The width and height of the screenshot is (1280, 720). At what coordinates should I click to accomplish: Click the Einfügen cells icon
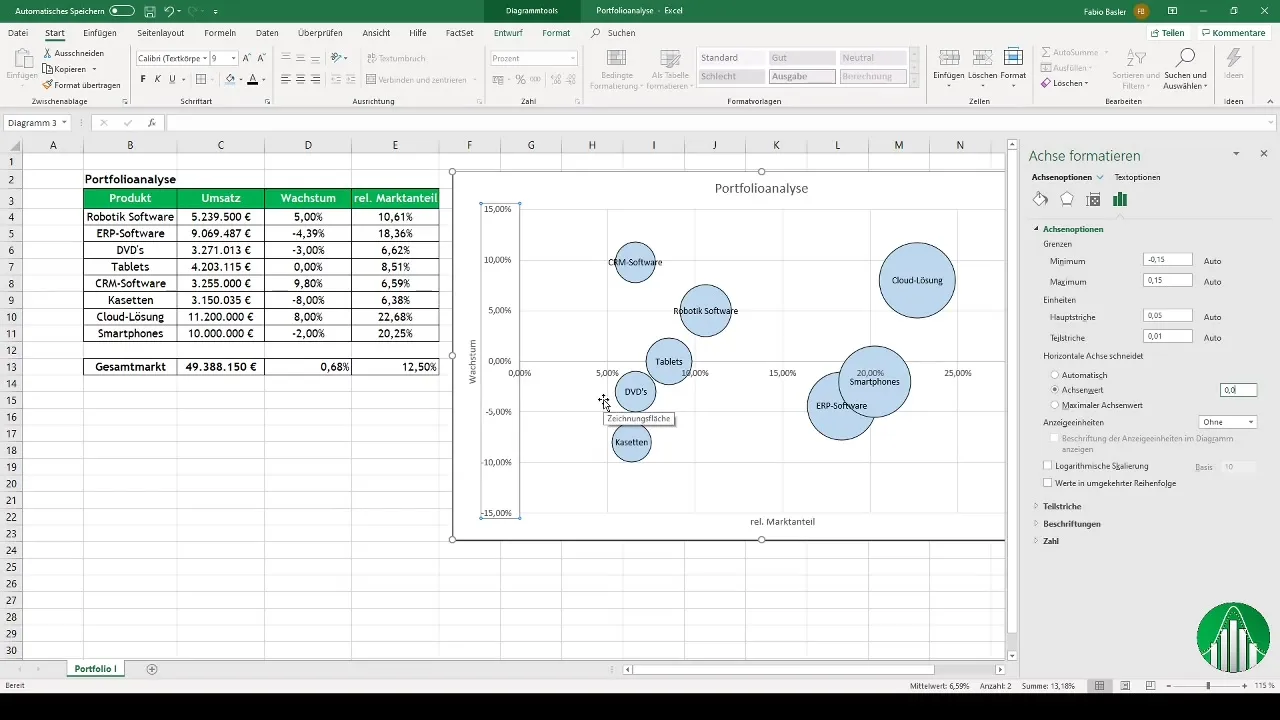click(x=949, y=57)
